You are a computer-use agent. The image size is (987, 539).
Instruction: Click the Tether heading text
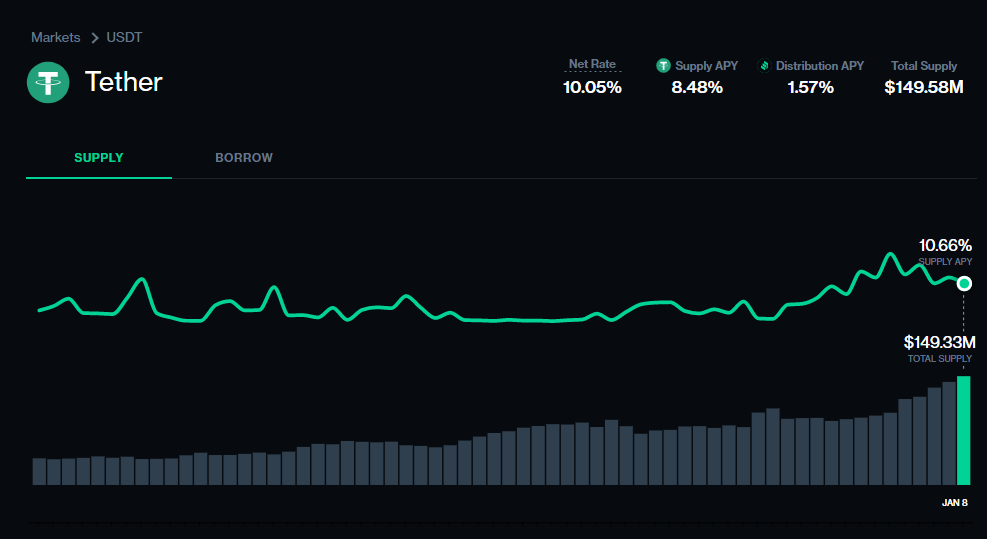[124, 82]
